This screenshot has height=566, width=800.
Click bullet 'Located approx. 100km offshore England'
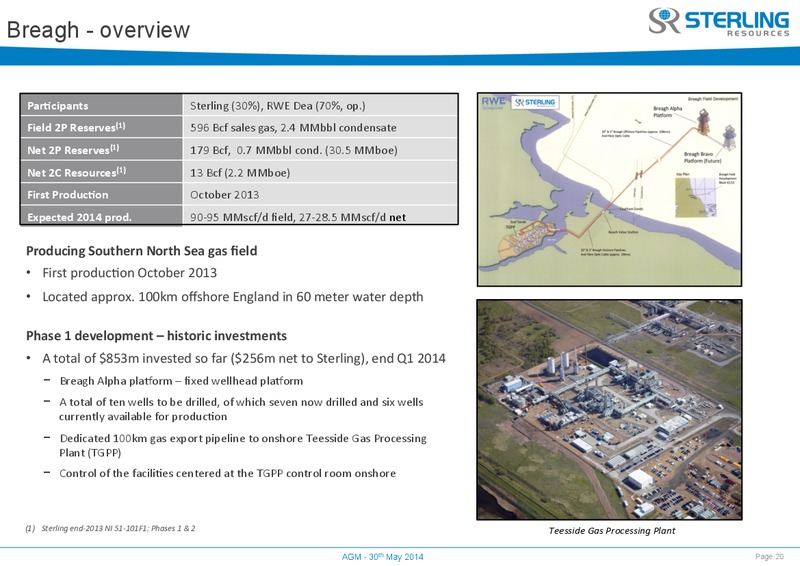coord(233,297)
